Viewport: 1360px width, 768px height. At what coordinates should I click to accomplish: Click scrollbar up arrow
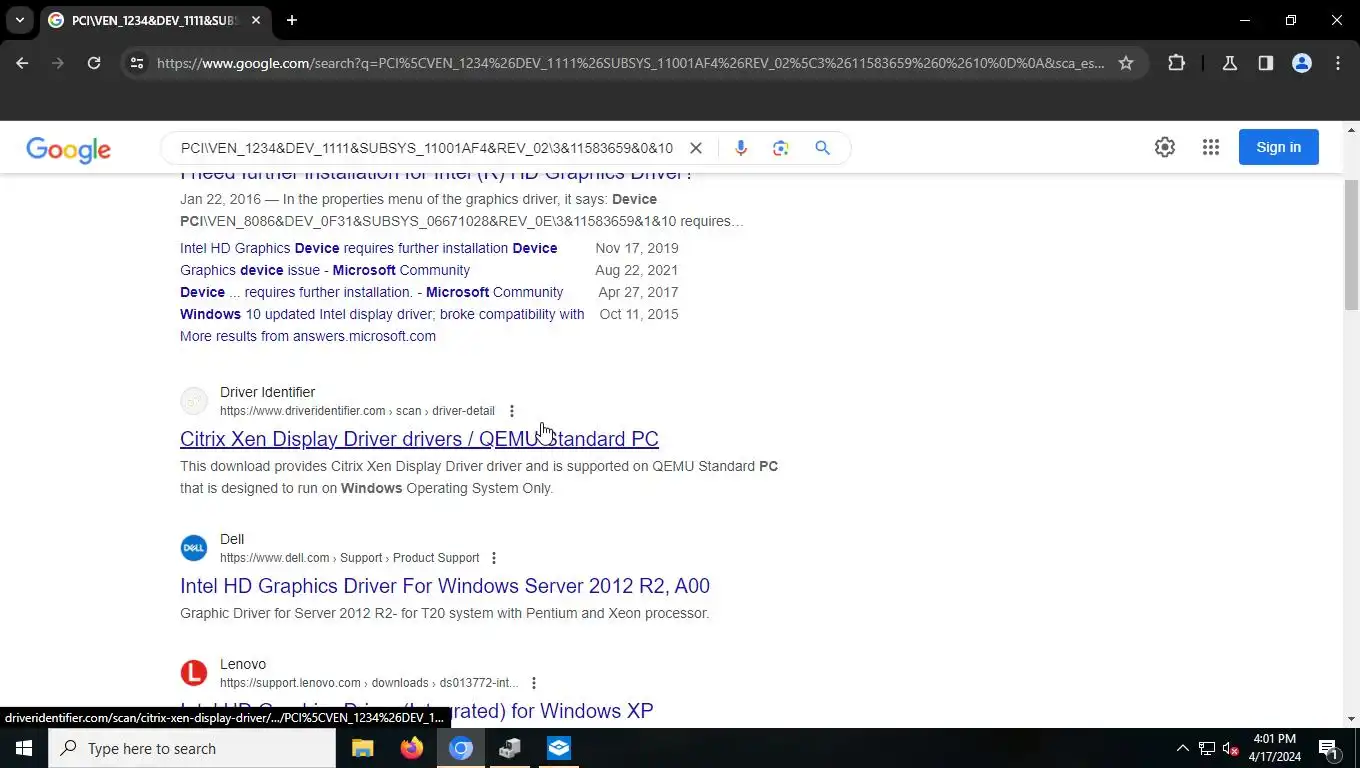1352,130
